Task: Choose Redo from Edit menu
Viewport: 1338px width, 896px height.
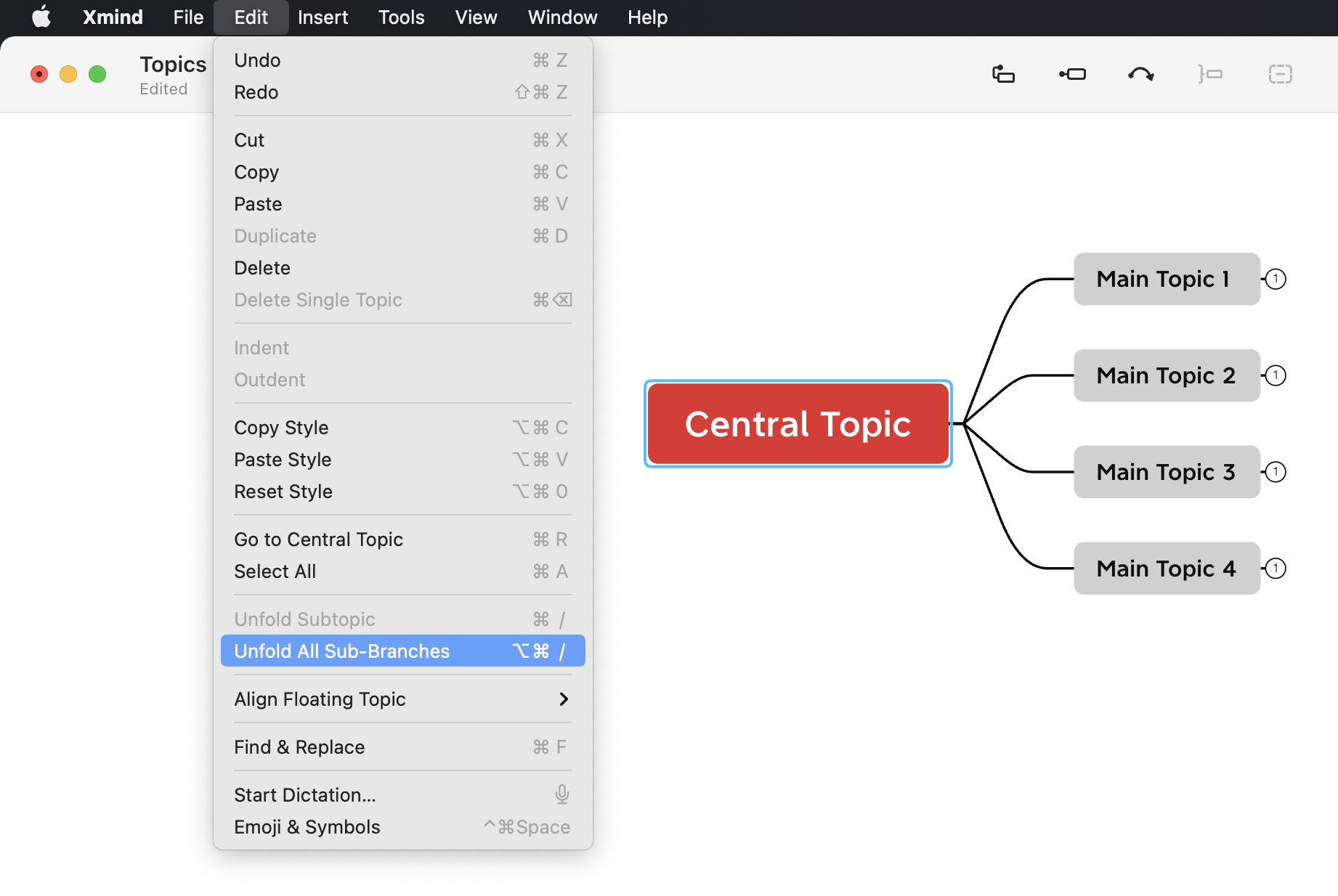Action: (402, 92)
